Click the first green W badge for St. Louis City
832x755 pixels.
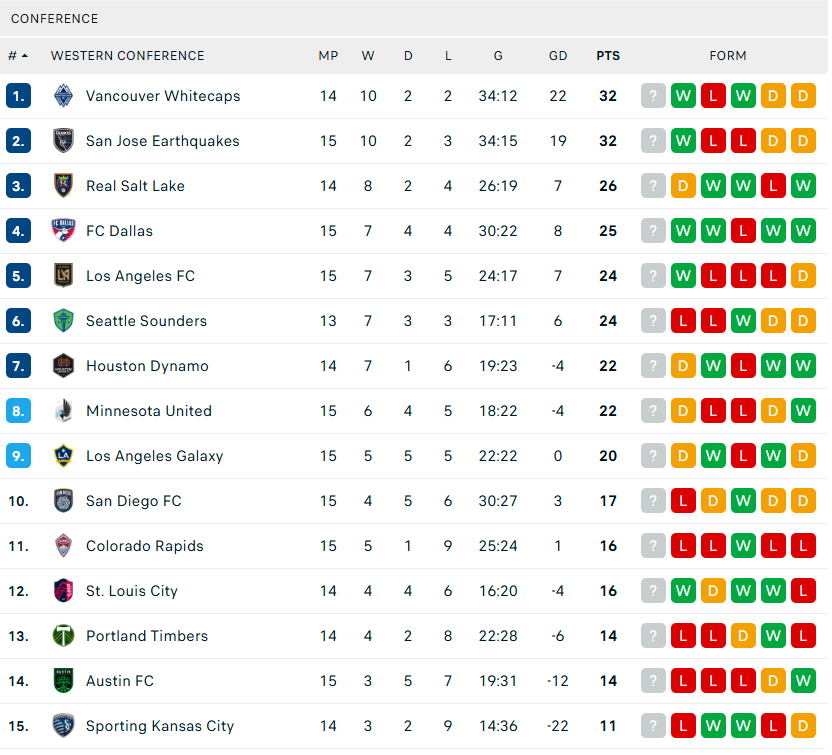click(x=683, y=591)
